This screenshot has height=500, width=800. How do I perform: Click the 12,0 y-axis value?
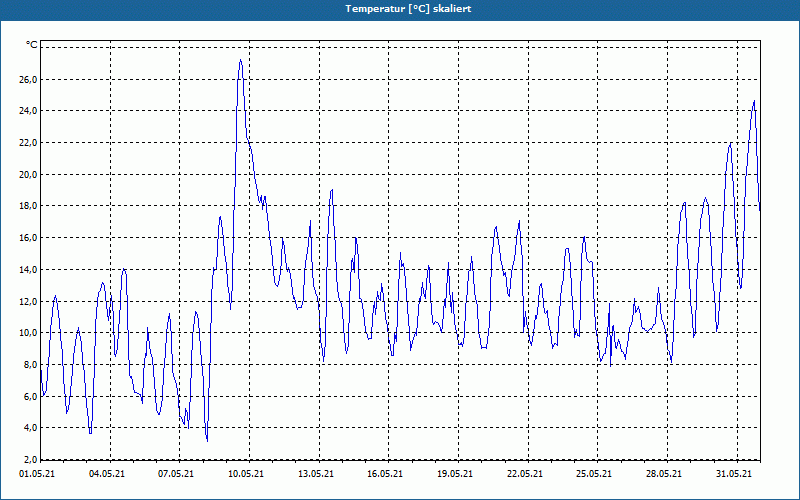[x=28, y=302]
